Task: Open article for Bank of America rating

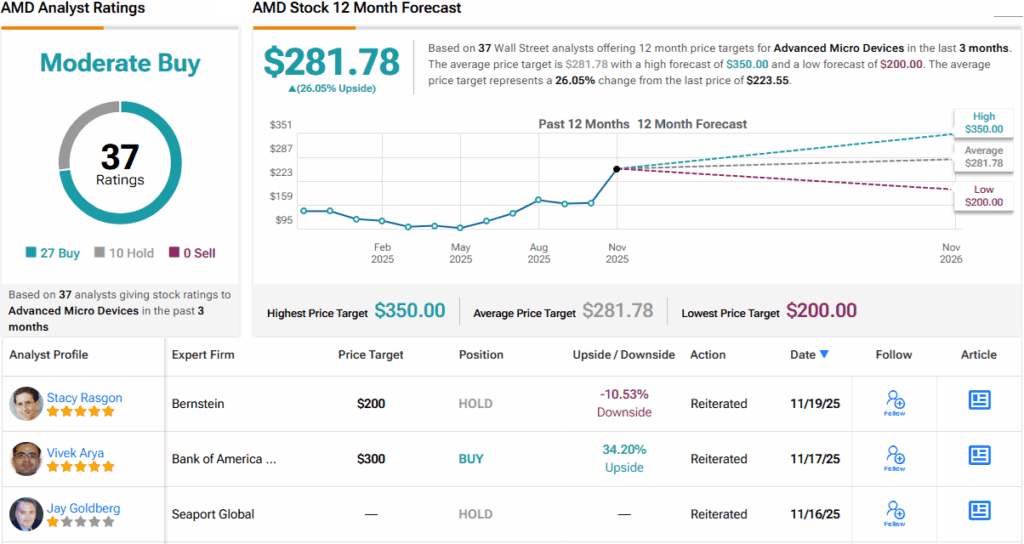Action: tap(979, 455)
